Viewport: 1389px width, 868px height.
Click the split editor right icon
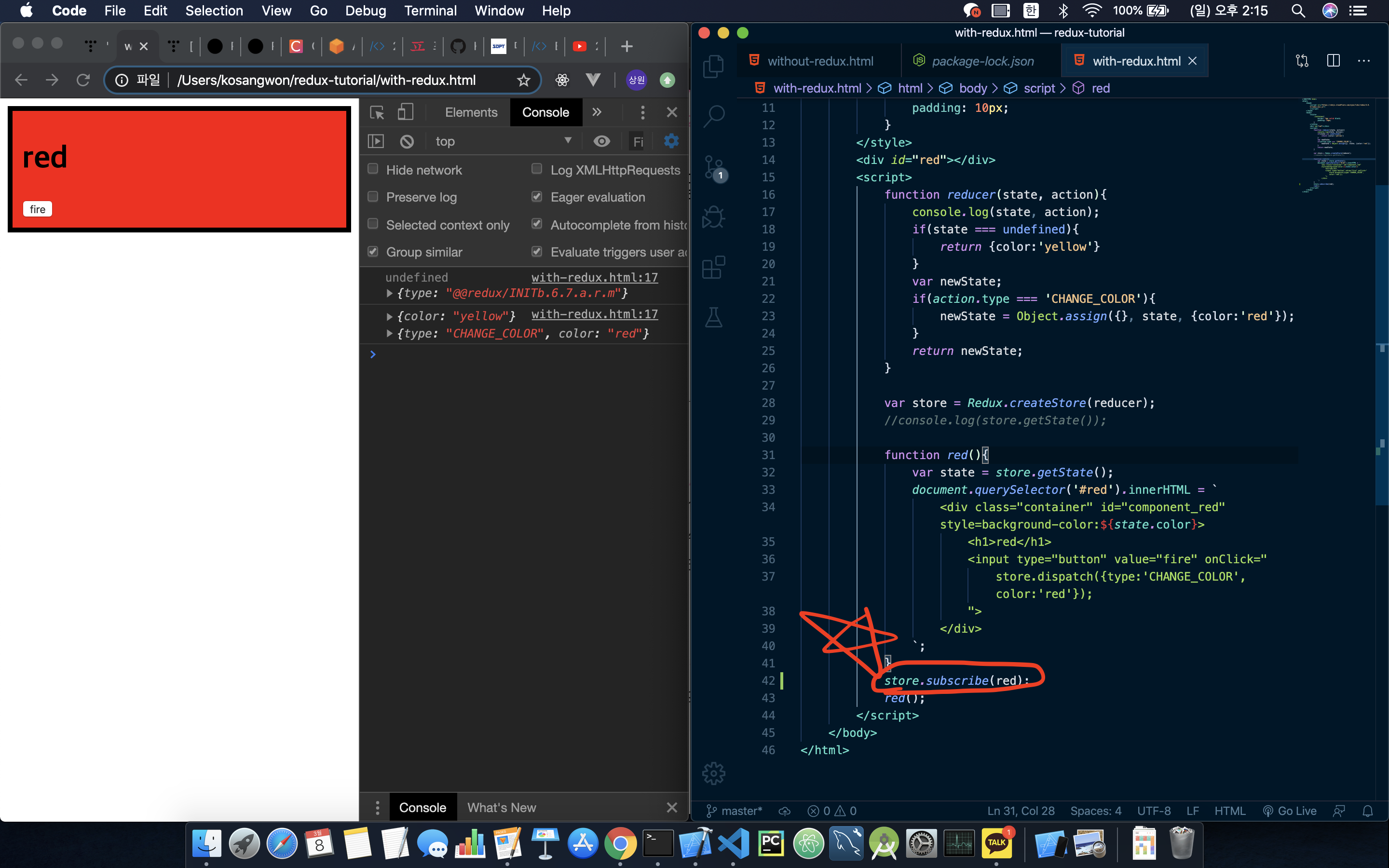point(1333,61)
